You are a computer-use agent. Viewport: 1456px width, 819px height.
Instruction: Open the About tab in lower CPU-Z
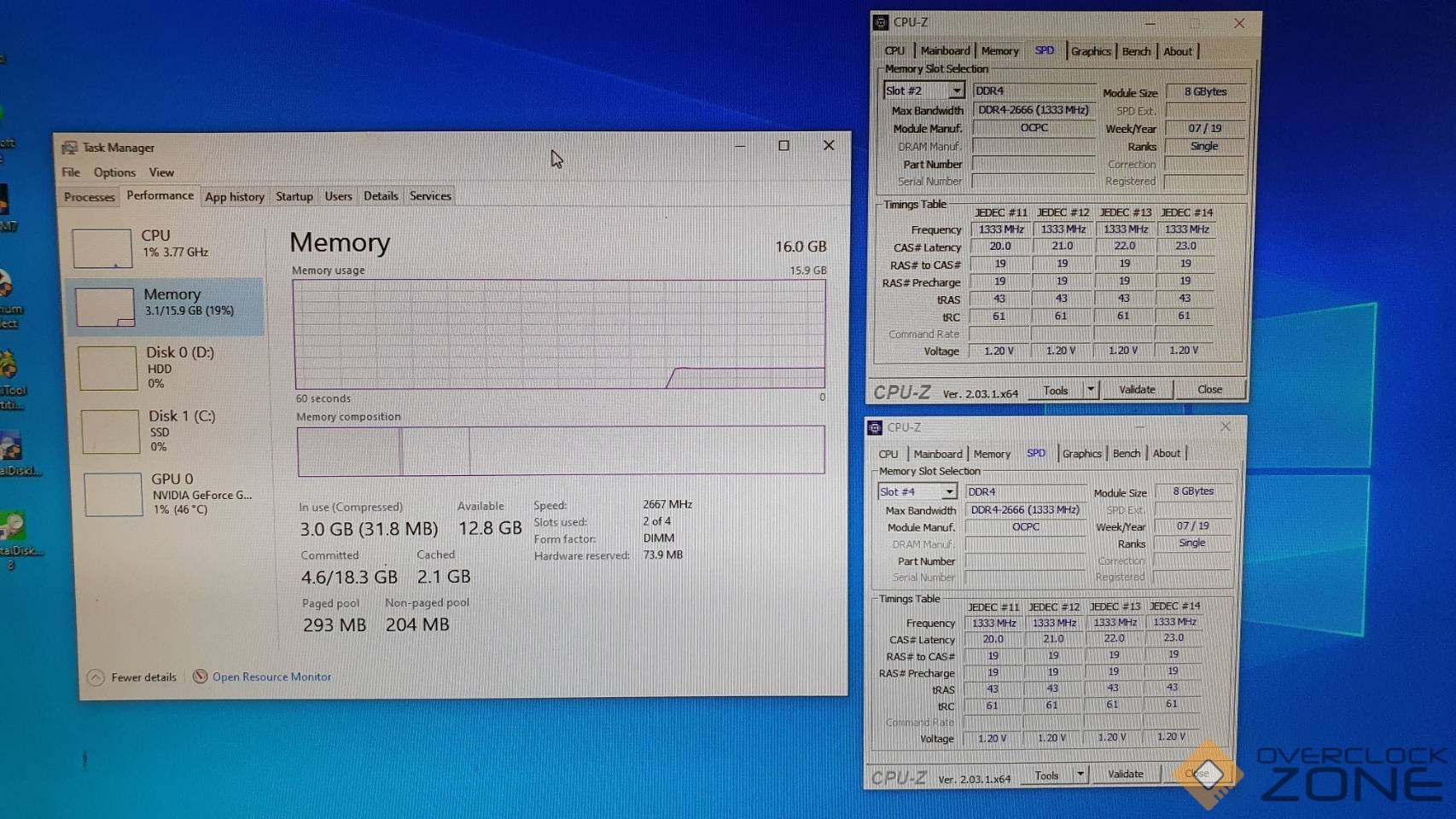click(1167, 454)
